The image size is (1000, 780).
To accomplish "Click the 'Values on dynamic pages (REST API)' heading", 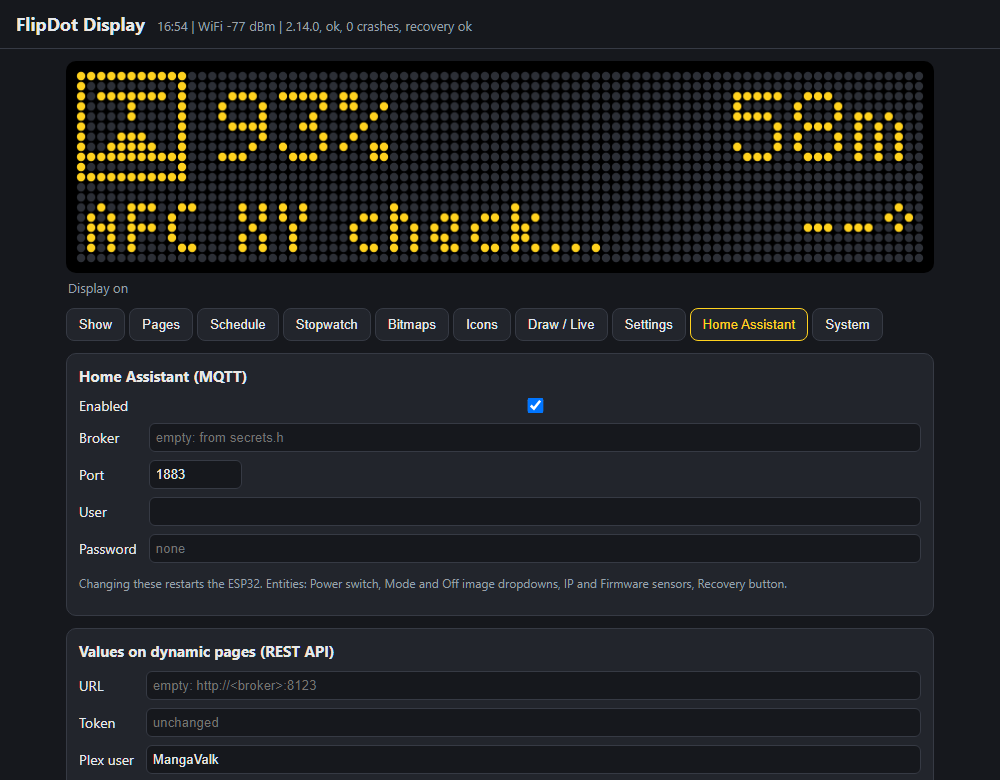I will coord(207,652).
